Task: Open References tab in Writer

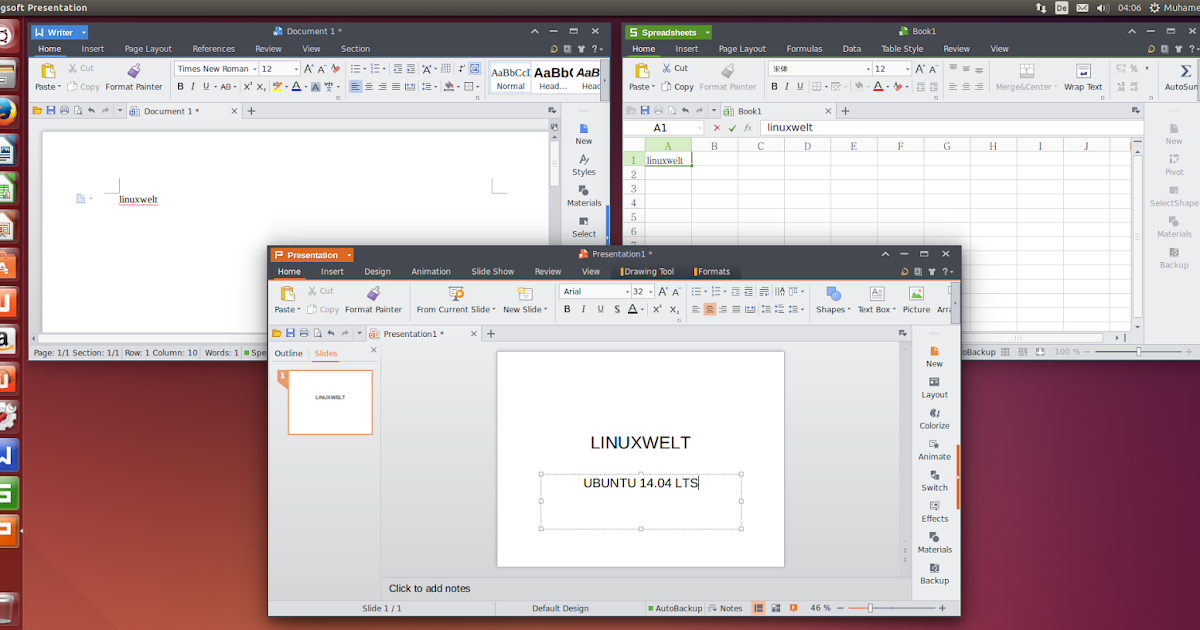Action: [214, 48]
